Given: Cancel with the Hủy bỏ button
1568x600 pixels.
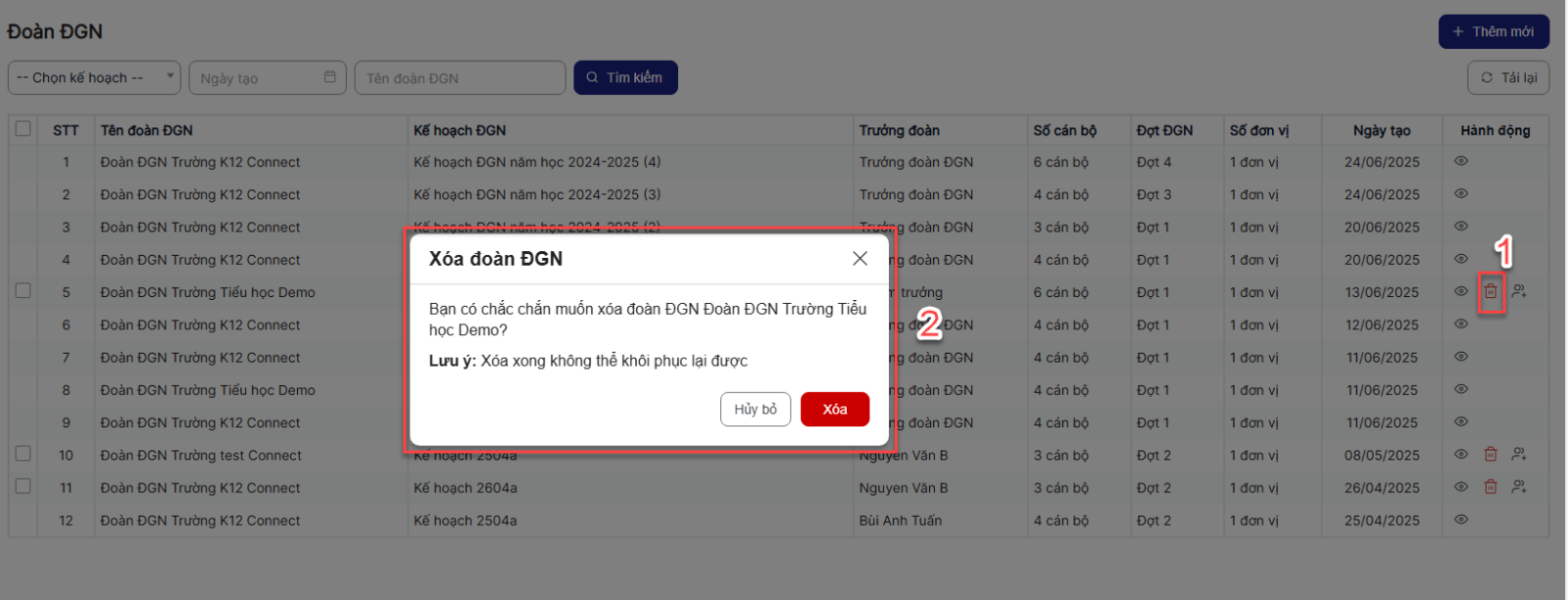Looking at the screenshot, I should [x=755, y=410].
